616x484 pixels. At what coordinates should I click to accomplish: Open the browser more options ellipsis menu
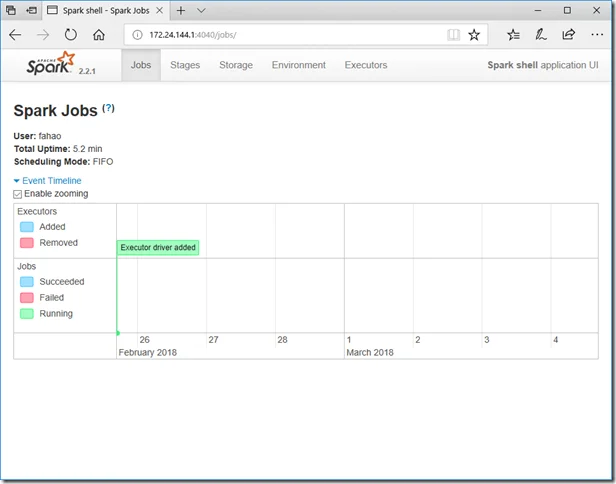pyautogui.click(x=596, y=34)
